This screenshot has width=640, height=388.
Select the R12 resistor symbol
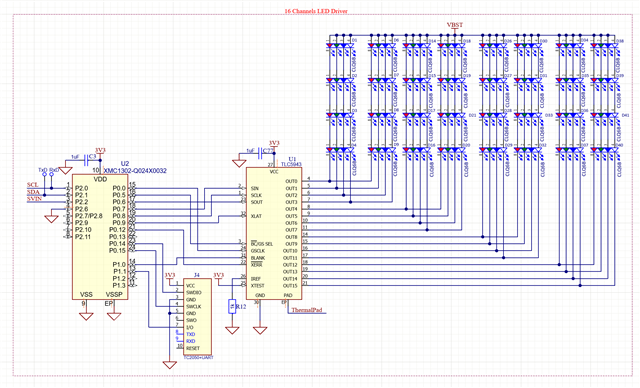[x=232, y=306]
